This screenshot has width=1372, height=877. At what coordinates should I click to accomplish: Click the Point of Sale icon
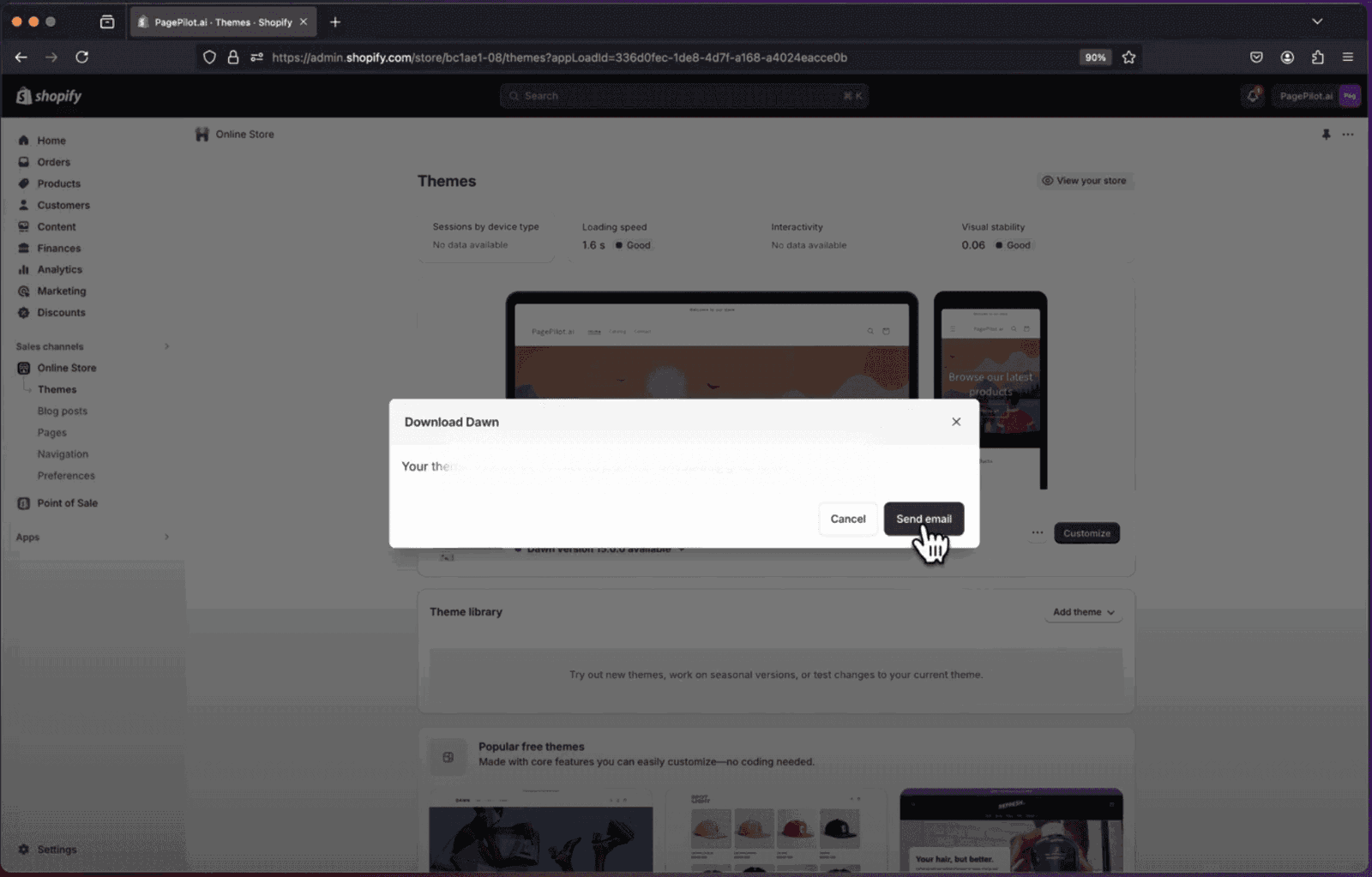[x=23, y=503]
